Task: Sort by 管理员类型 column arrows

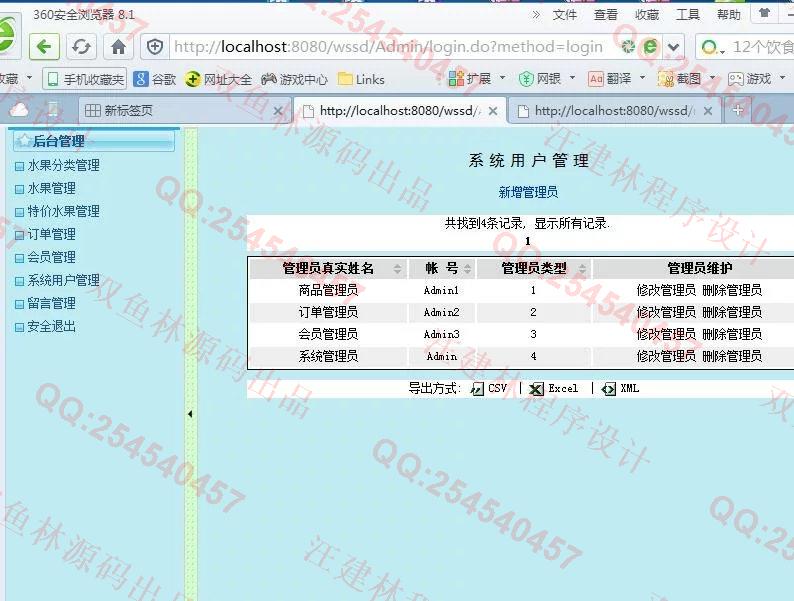Action: (582, 269)
